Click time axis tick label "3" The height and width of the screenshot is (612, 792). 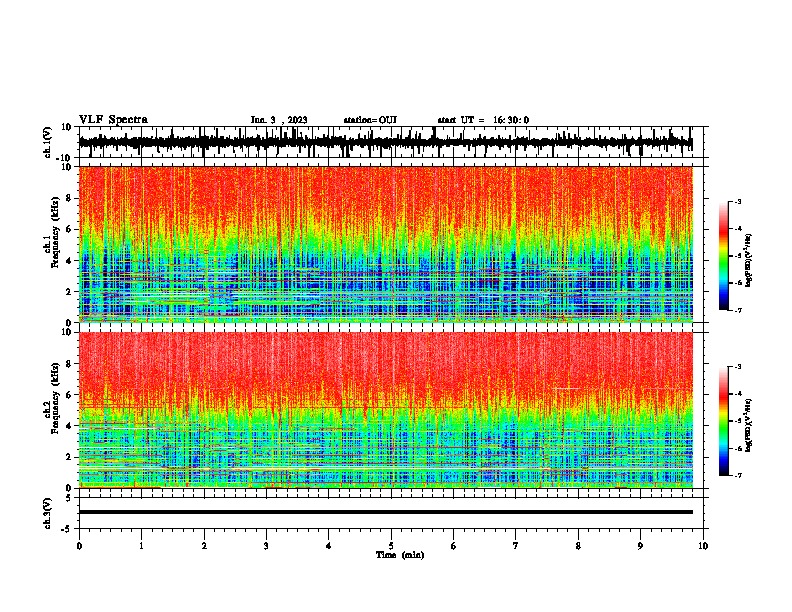266,546
